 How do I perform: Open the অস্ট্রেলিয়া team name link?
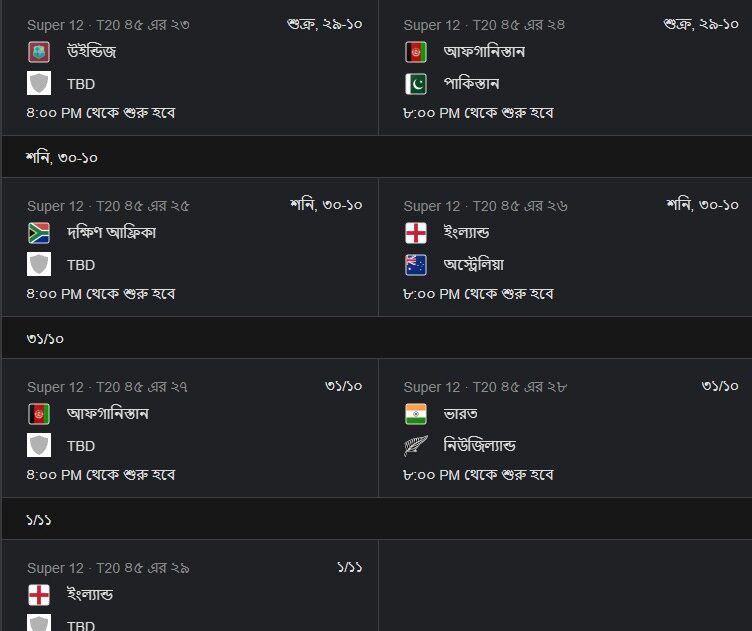point(474,265)
